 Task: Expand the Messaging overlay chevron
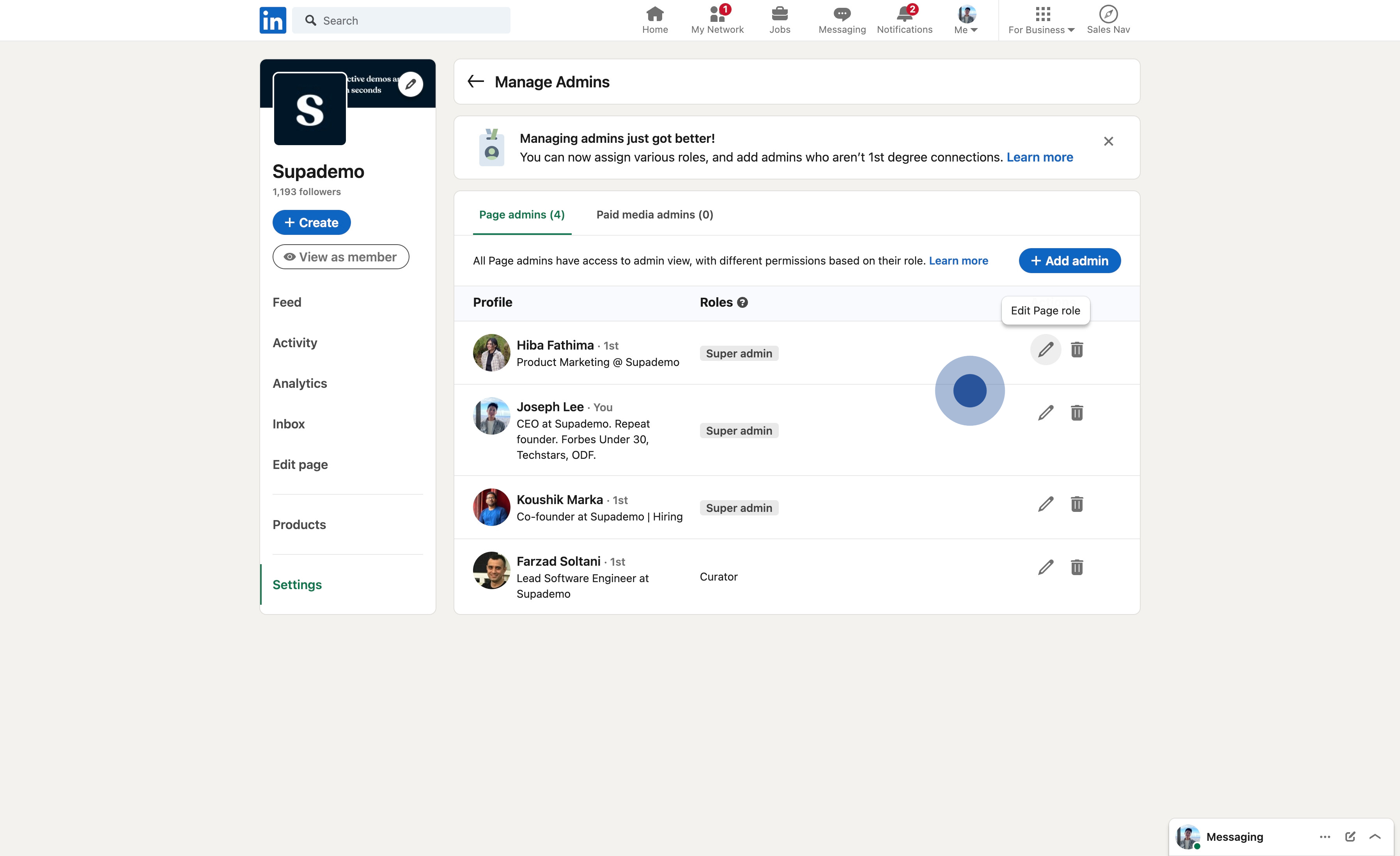point(1375,836)
